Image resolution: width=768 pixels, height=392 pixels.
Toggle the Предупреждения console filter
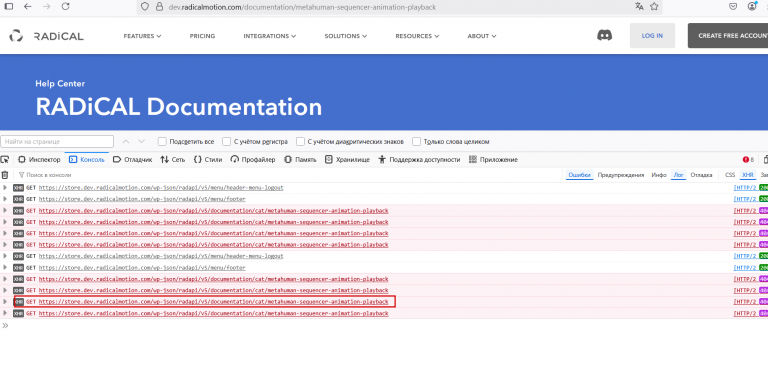point(621,175)
